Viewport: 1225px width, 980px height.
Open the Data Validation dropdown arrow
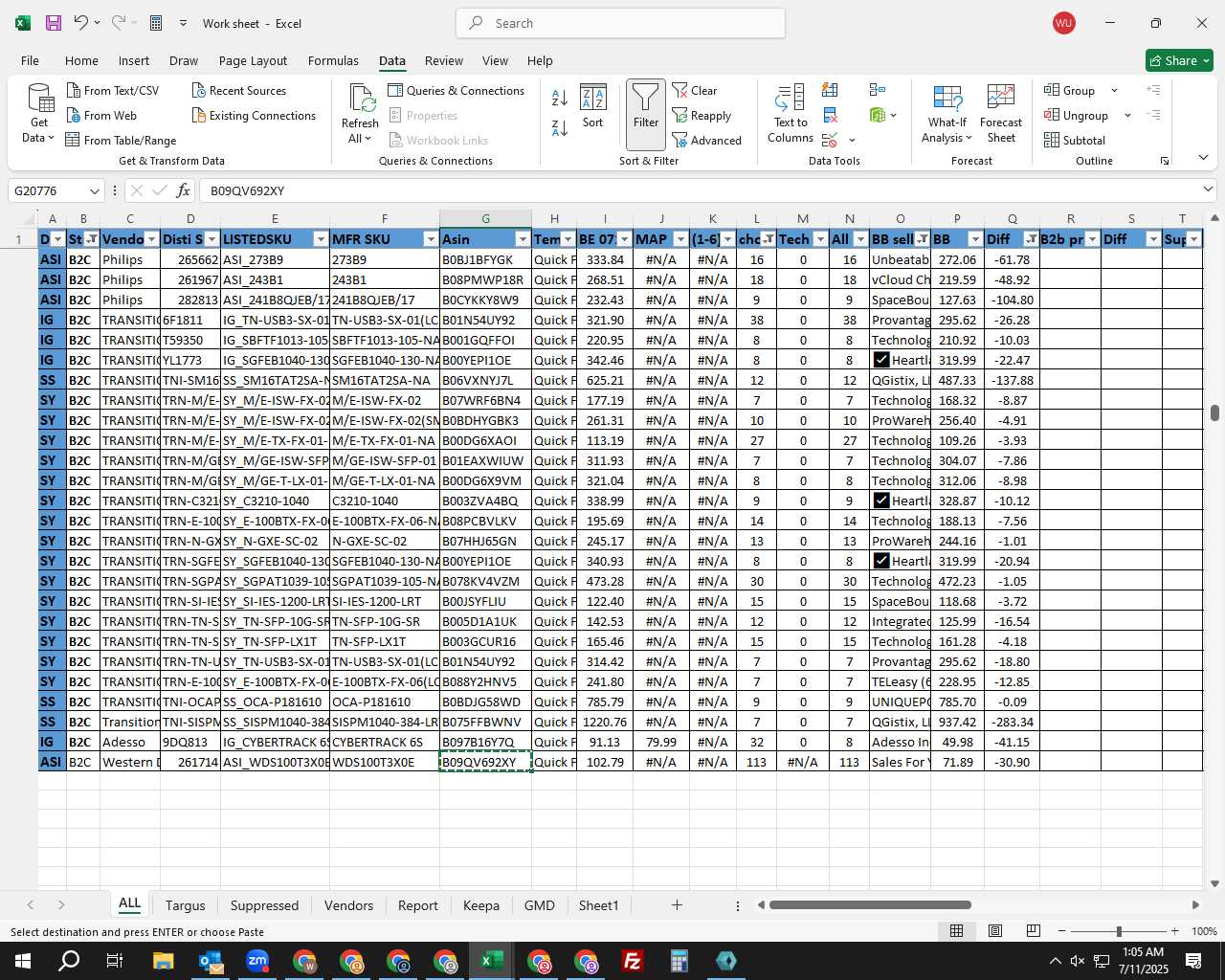pyautogui.click(x=852, y=141)
